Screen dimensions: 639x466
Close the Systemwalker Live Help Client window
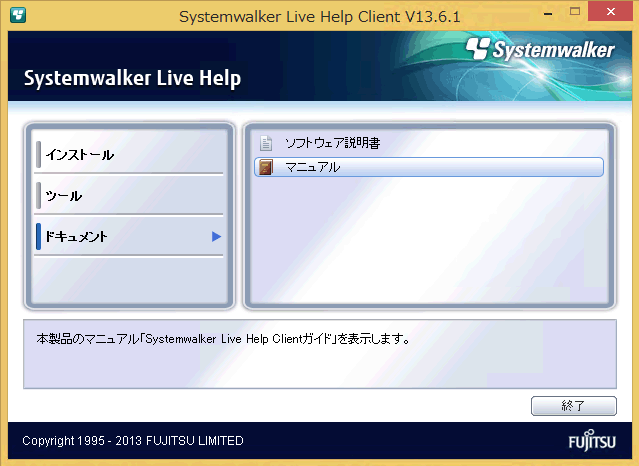coord(610,11)
